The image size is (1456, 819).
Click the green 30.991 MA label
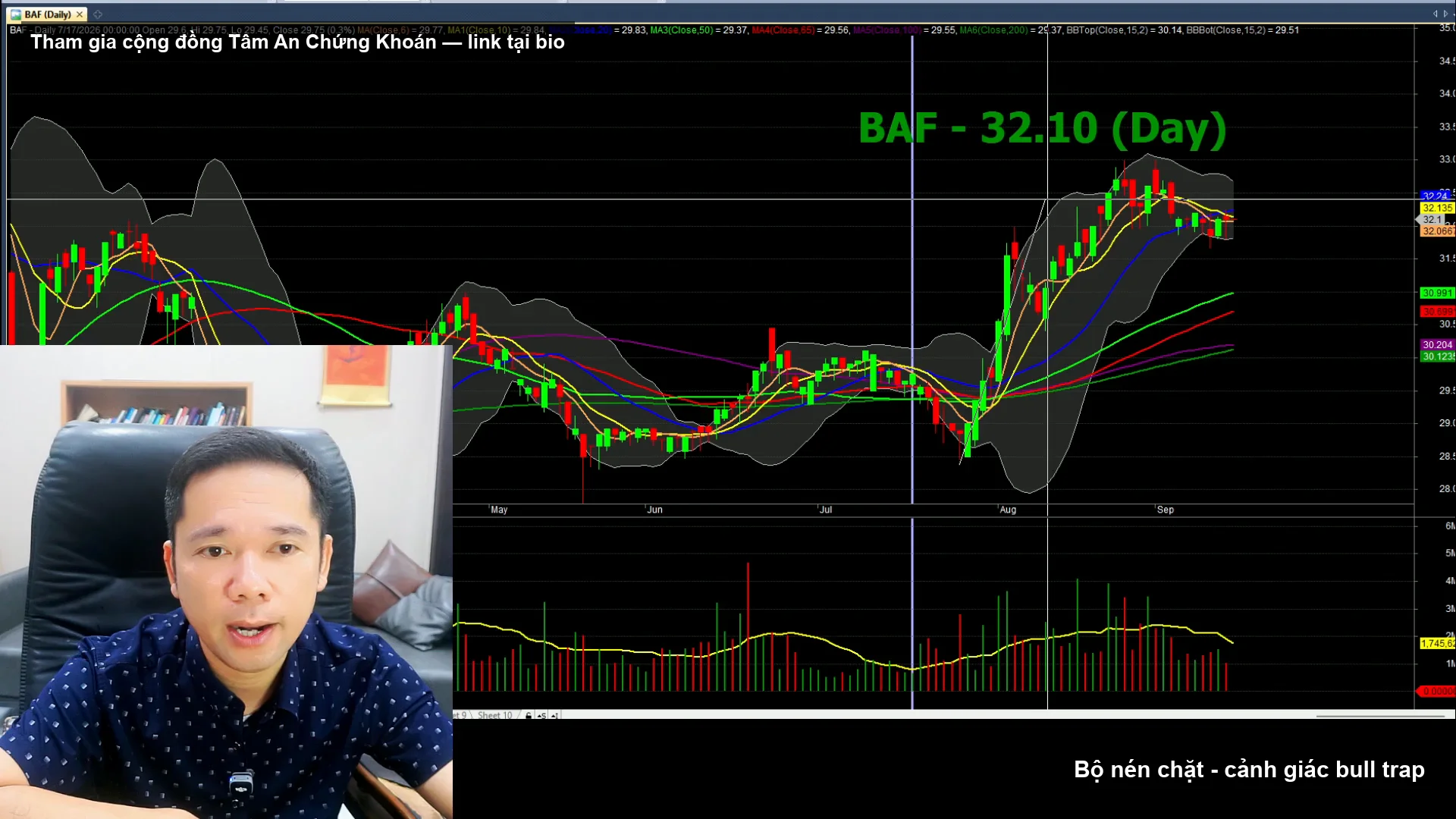click(1437, 293)
